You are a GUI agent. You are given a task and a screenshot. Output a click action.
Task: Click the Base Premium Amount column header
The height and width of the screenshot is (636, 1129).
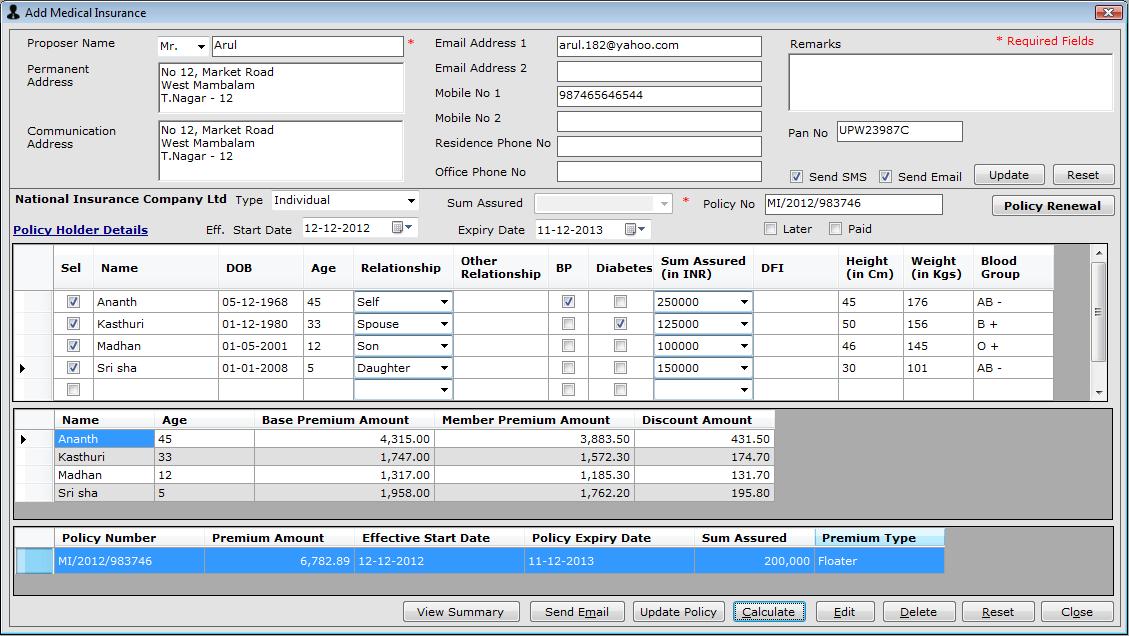coord(335,420)
